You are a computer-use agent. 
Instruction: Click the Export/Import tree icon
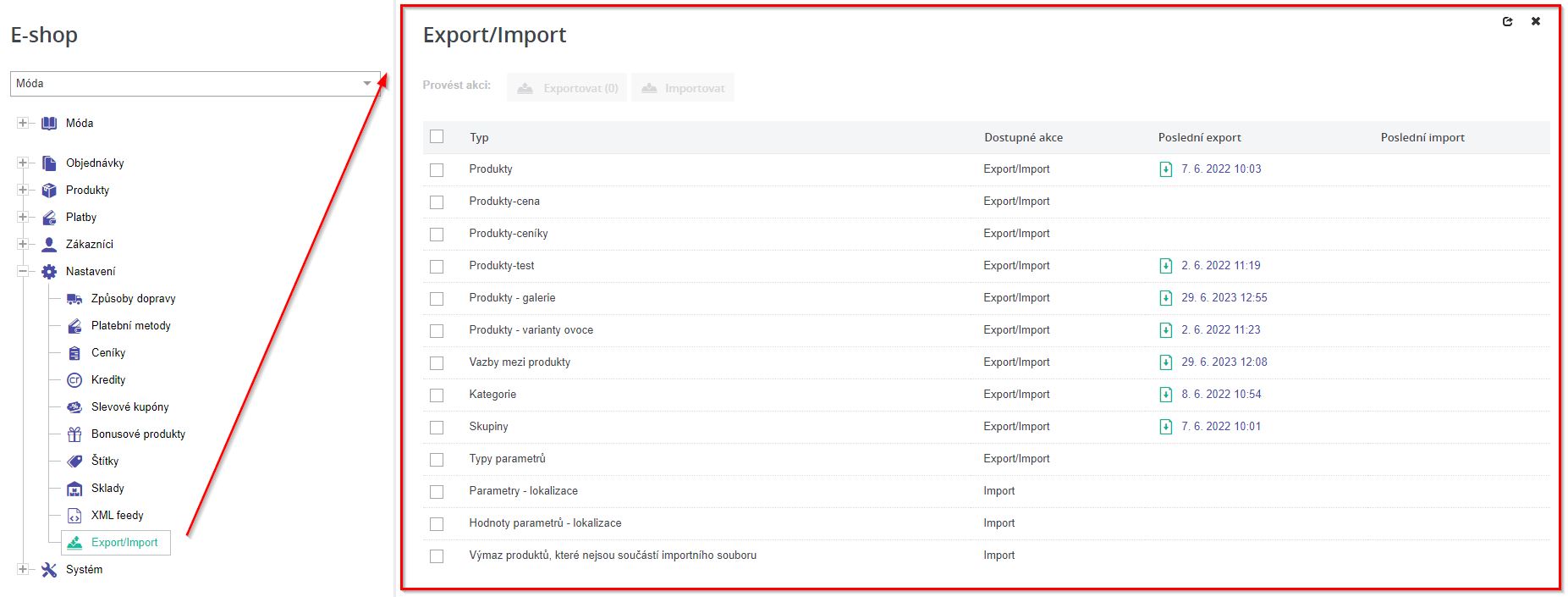[x=74, y=543]
